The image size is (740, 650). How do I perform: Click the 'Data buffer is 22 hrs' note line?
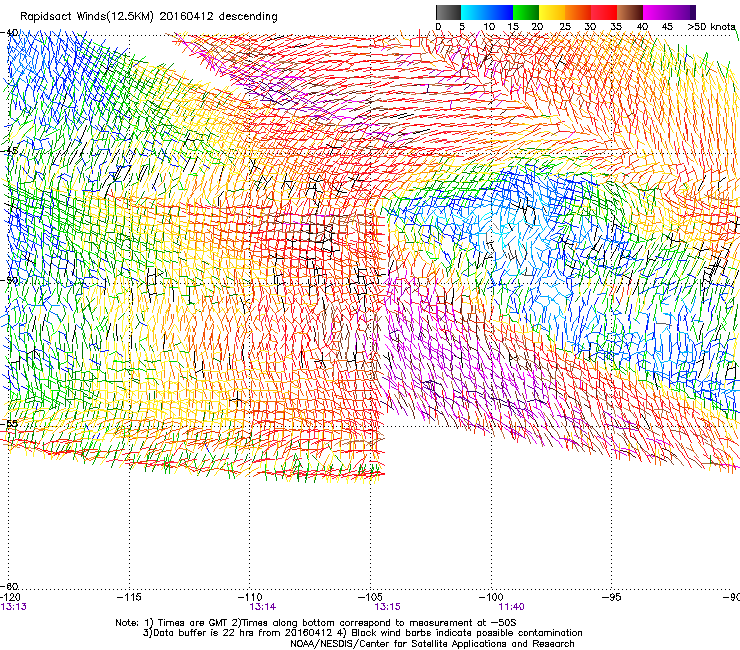coord(362,633)
